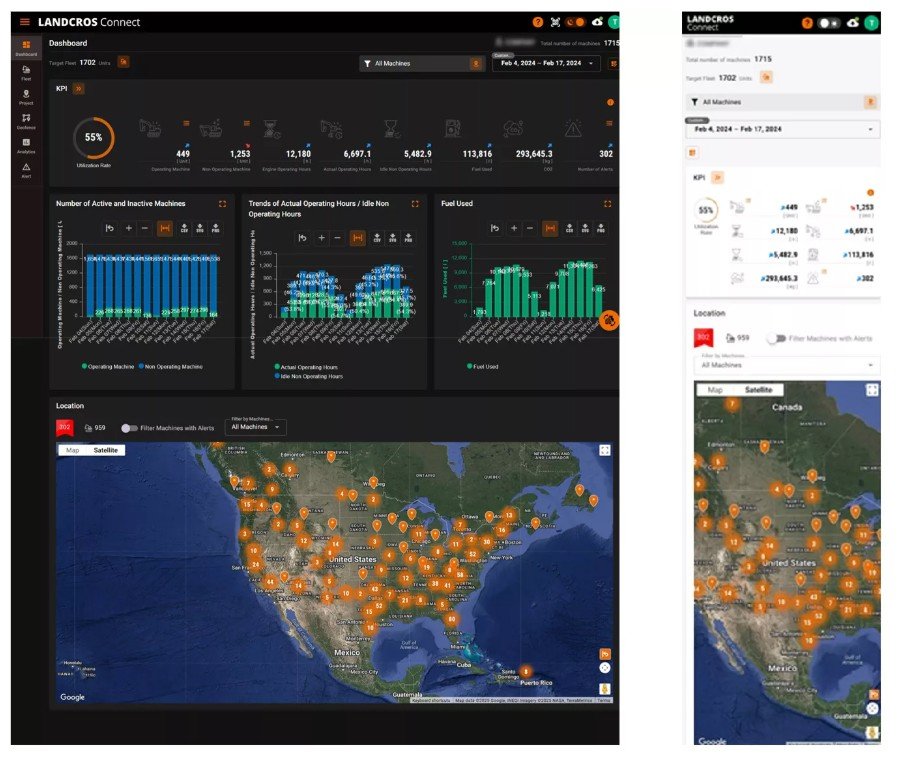Click the orange help question mark icon
The width and height of the screenshot is (900, 760).
point(538,22)
